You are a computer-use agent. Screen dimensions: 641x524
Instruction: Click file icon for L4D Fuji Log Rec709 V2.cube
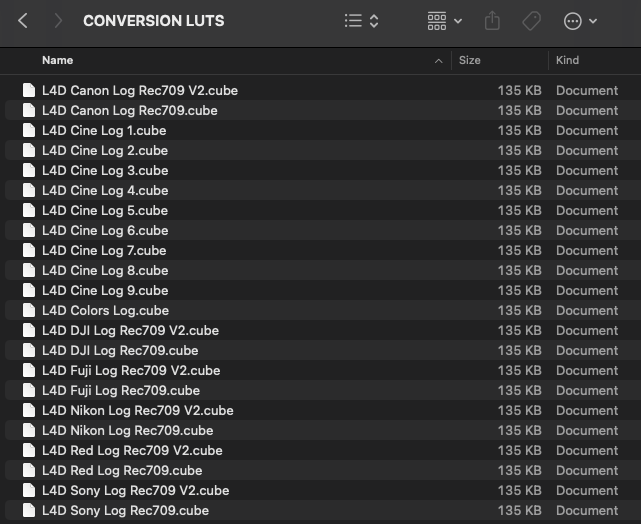click(29, 370)
